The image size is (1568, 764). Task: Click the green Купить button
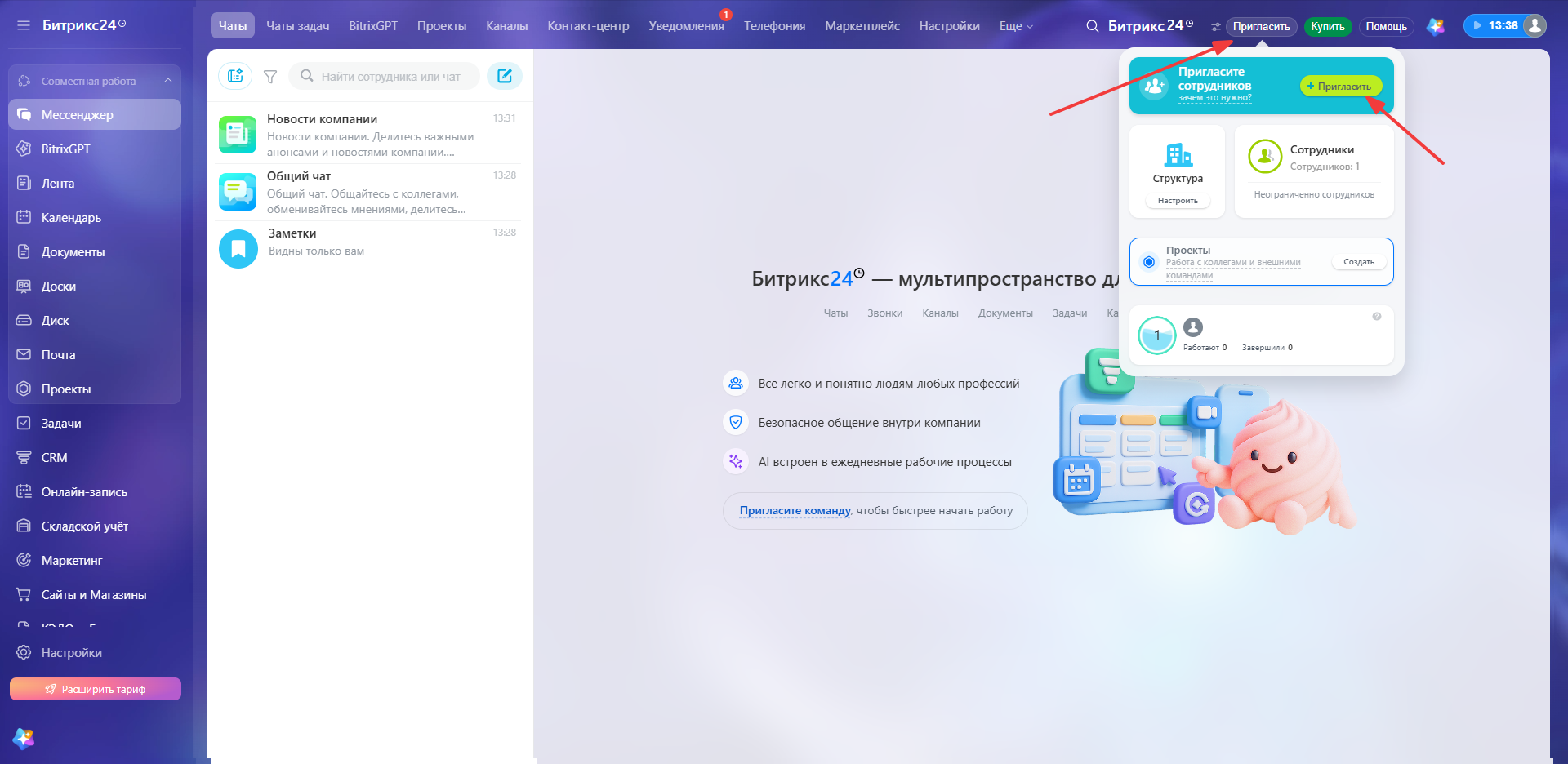tap(1328, 27)
